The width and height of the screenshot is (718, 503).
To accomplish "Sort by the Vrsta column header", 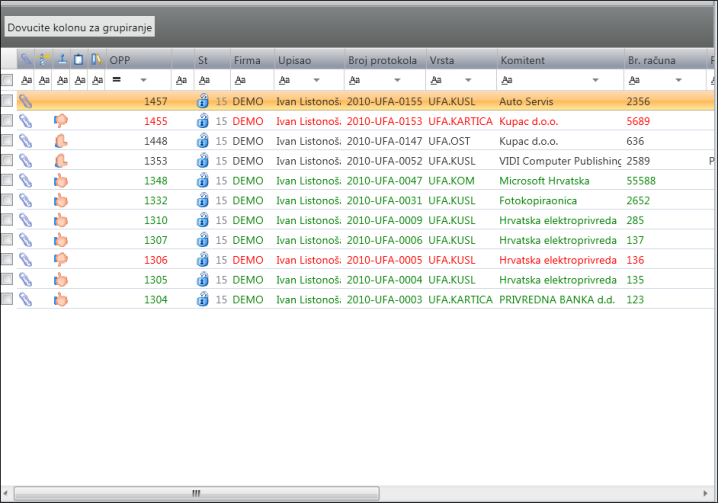I will pyautogui.click(x=461, y=60).
